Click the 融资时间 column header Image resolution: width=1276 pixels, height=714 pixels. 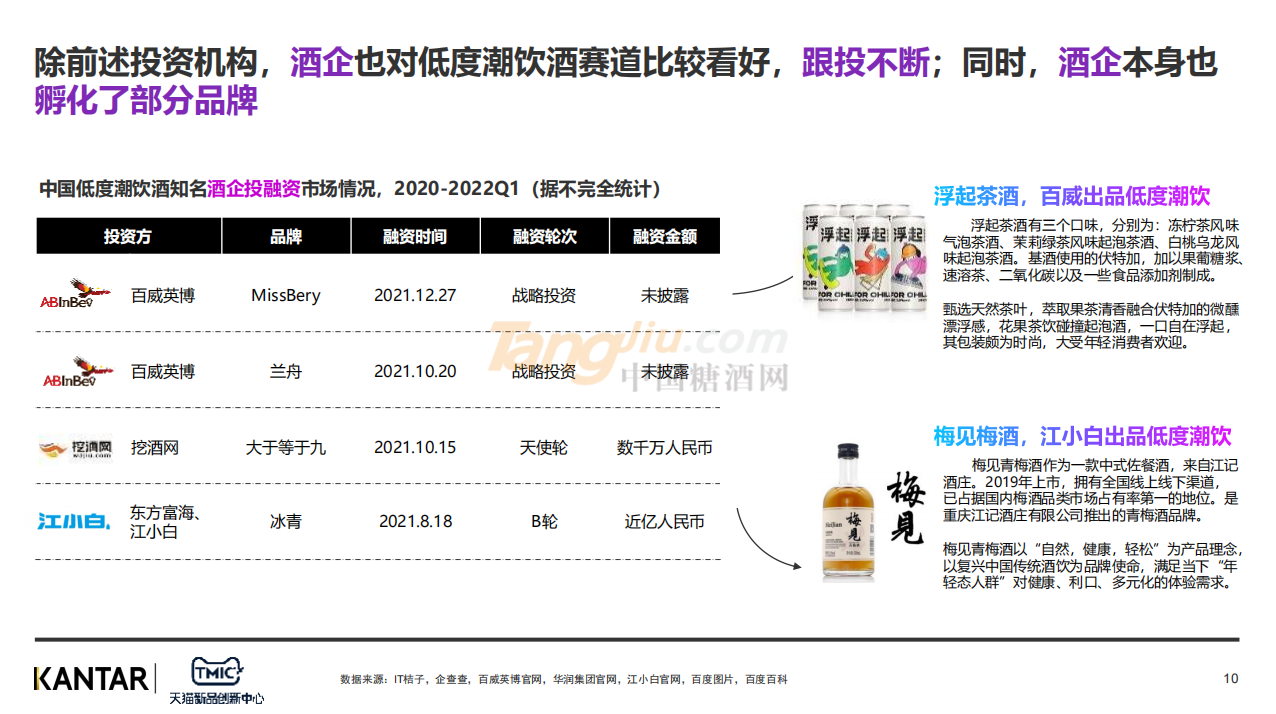point(415,237)
